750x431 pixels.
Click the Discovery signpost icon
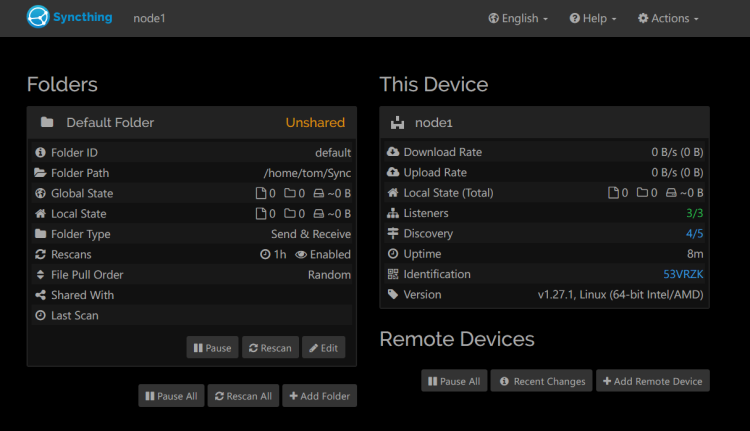(x=393, y=233)
